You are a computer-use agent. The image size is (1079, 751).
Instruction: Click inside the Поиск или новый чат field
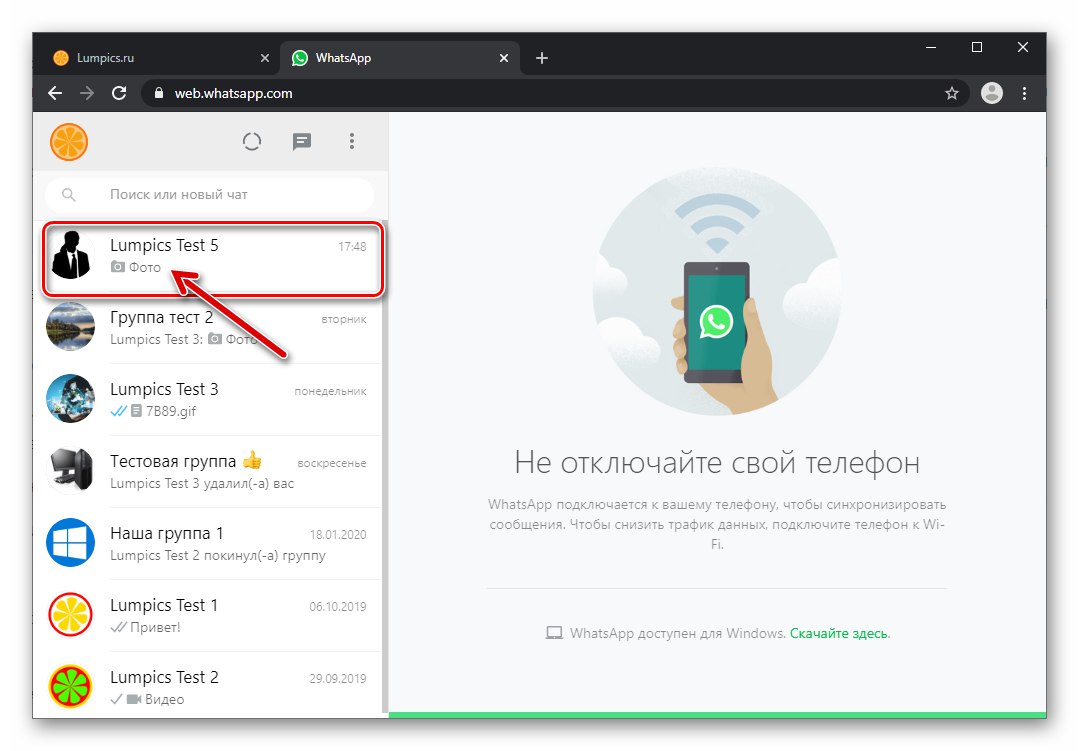click(200, 194)
